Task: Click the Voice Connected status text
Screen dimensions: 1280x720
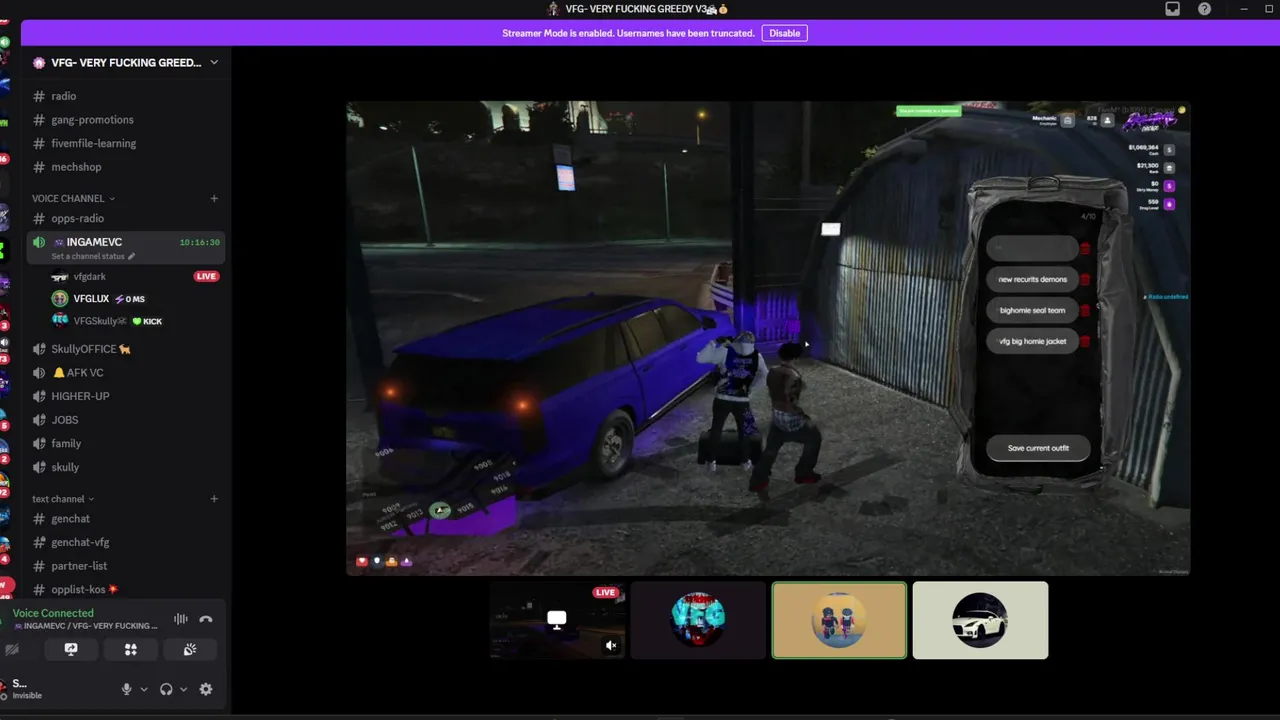Action: 53,613
